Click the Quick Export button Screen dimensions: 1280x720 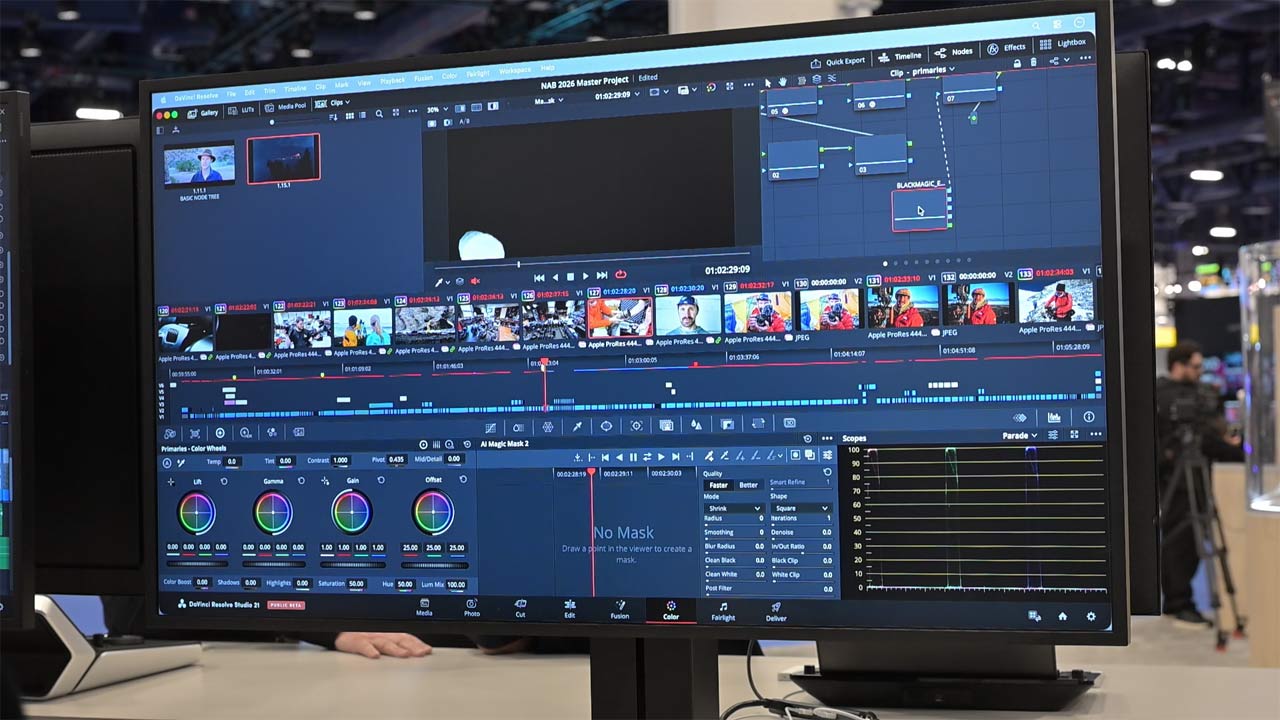tap(838, 61)
